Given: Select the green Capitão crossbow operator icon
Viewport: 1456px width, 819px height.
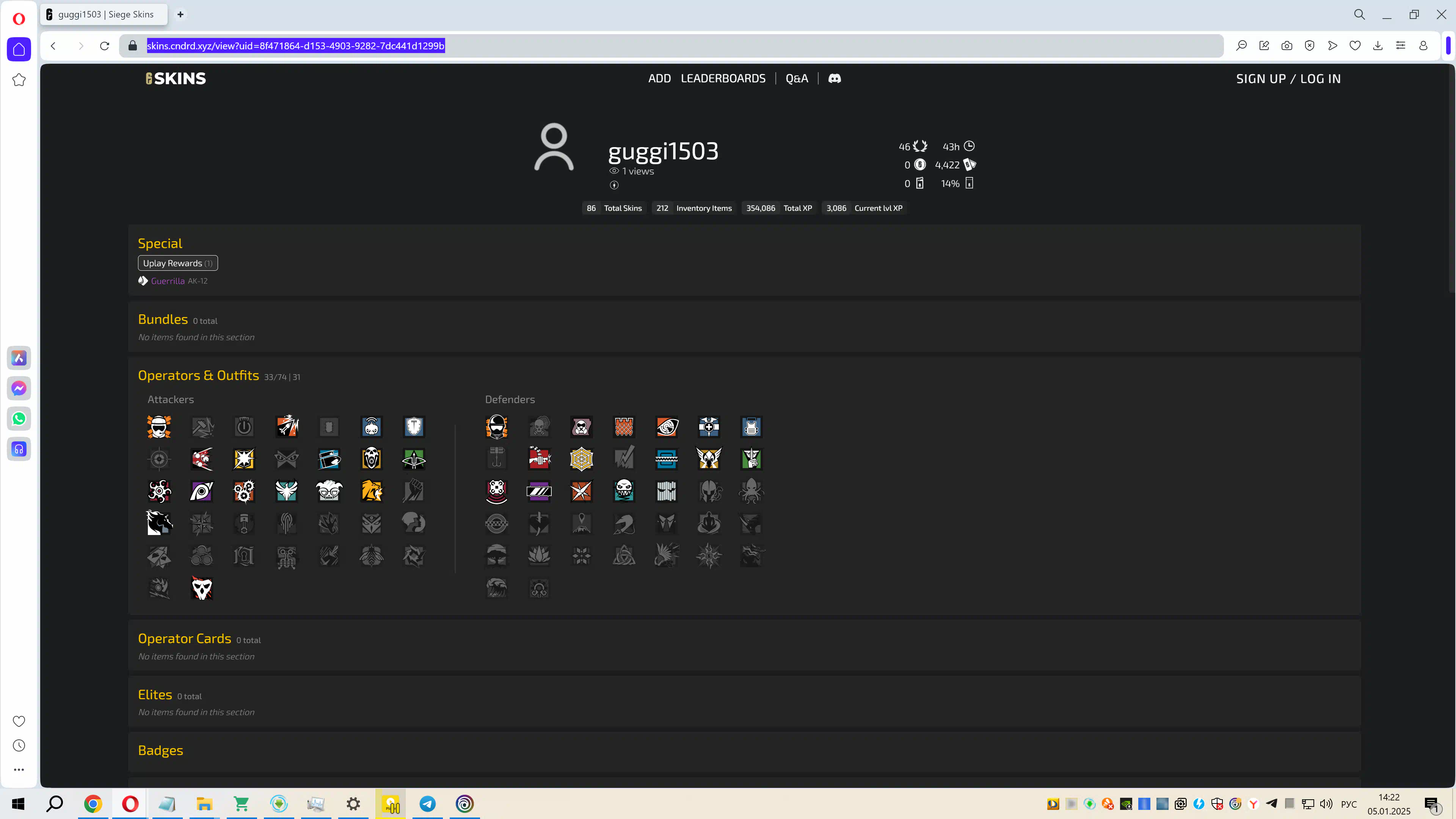Looking at the screenshot, I should (414, 459).
